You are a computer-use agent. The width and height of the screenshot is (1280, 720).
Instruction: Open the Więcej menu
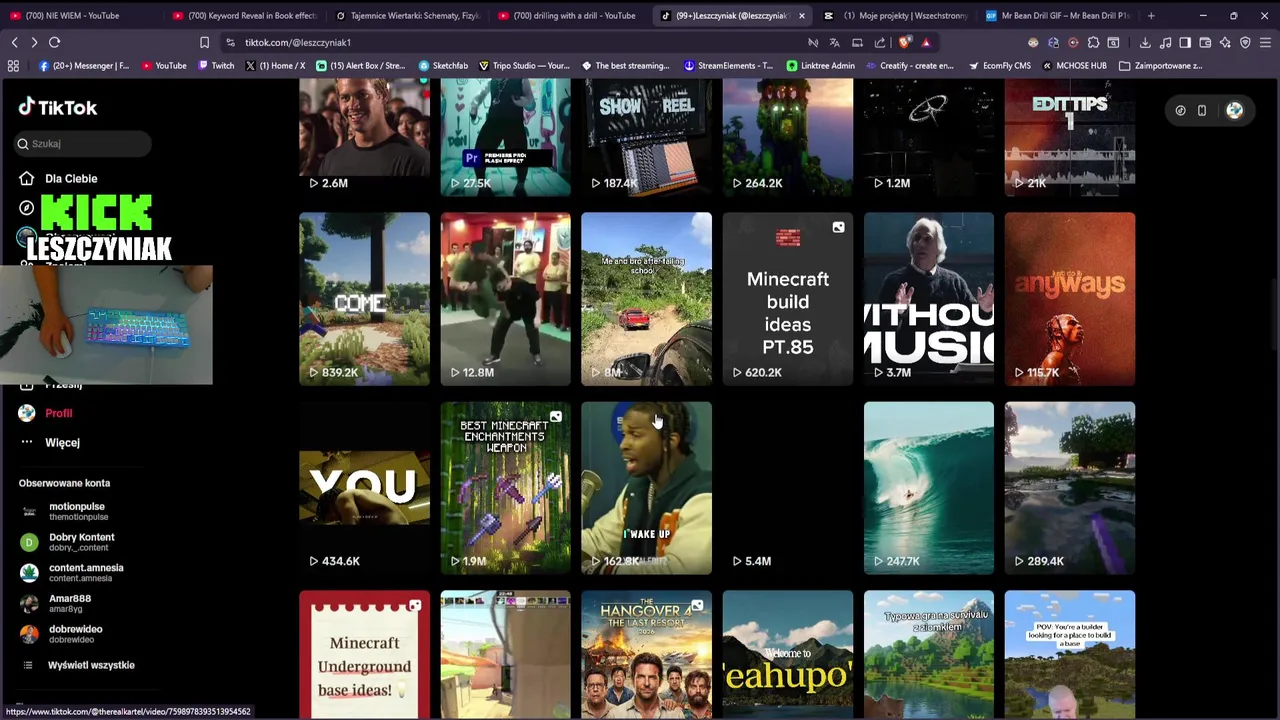point(50,442)
